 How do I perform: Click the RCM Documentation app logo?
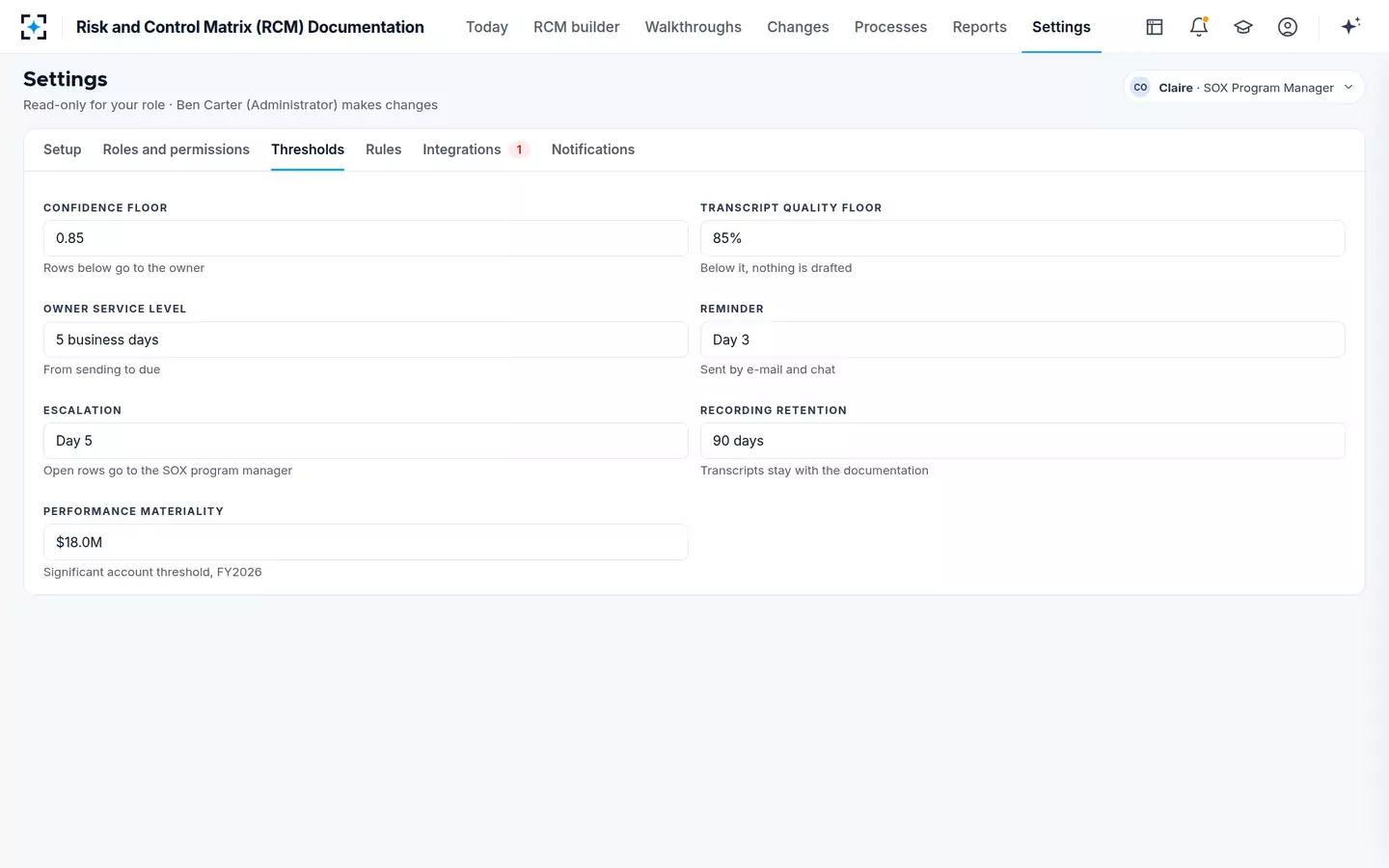click(x=34, y=27)
